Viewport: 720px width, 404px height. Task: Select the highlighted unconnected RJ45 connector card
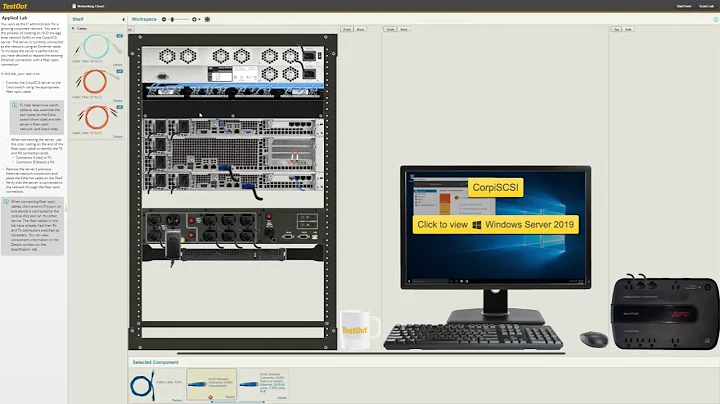tap(211, 384)
